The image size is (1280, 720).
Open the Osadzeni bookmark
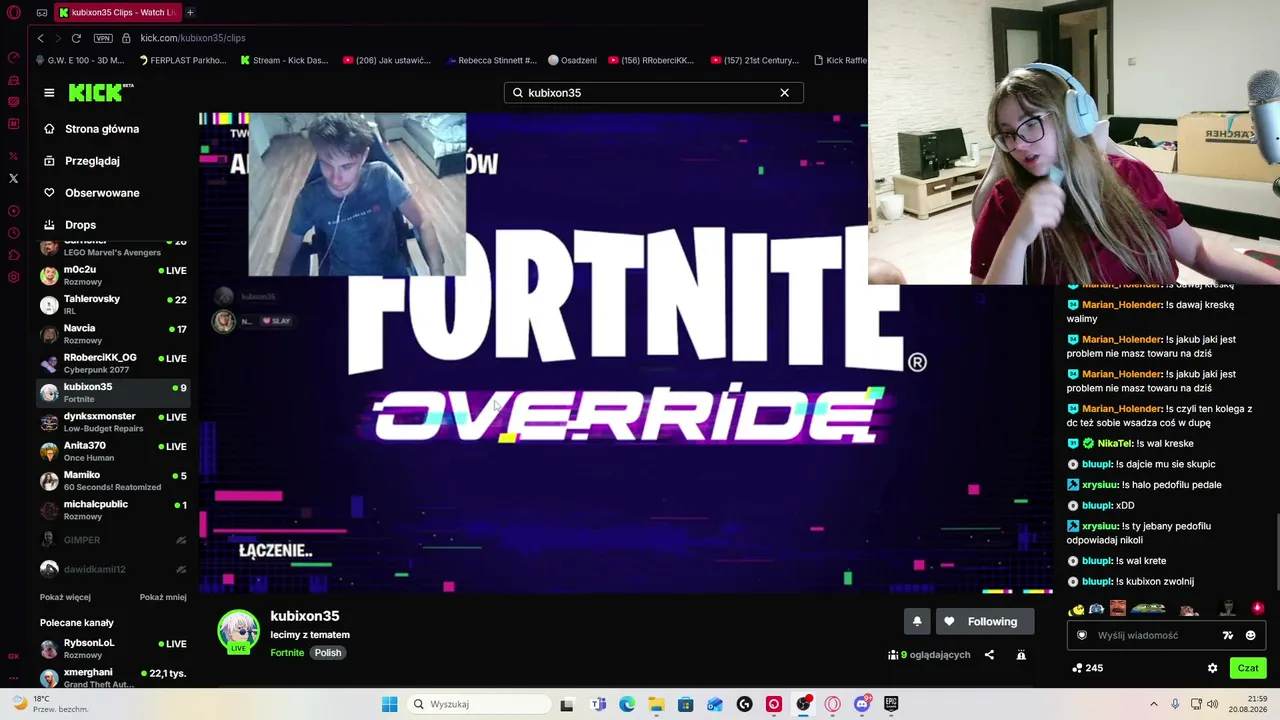pos(572,60)
